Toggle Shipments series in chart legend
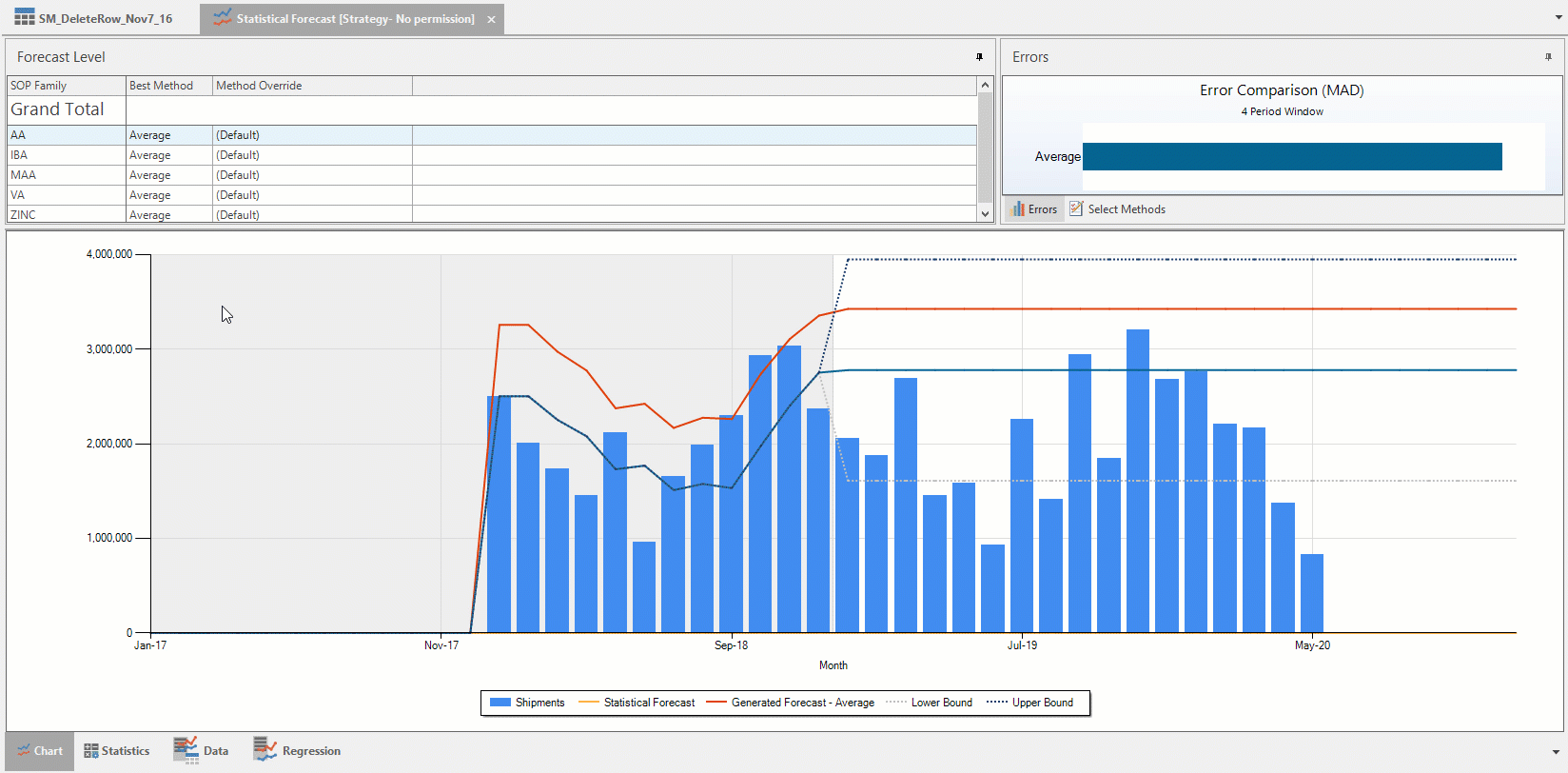Image resolution: width=1568 pixels, height=773 pixels. click(527, 703)
